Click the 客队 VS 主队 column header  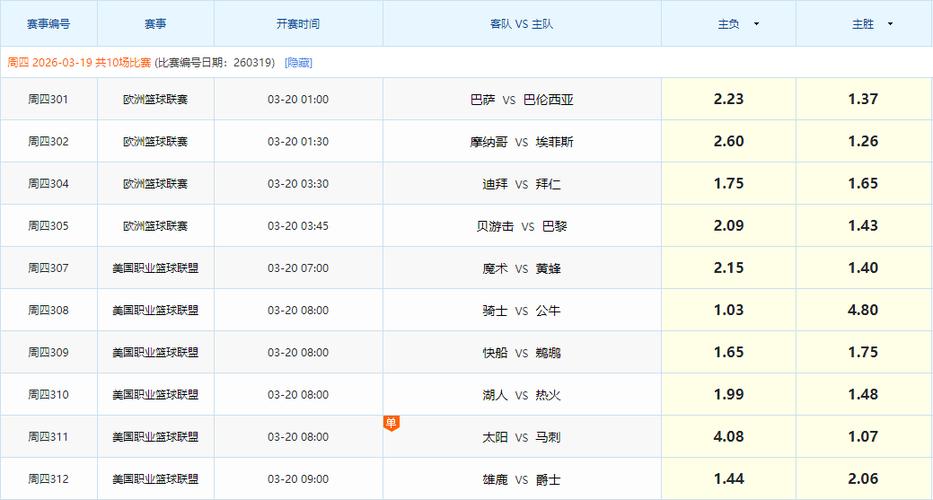(522, 24)
